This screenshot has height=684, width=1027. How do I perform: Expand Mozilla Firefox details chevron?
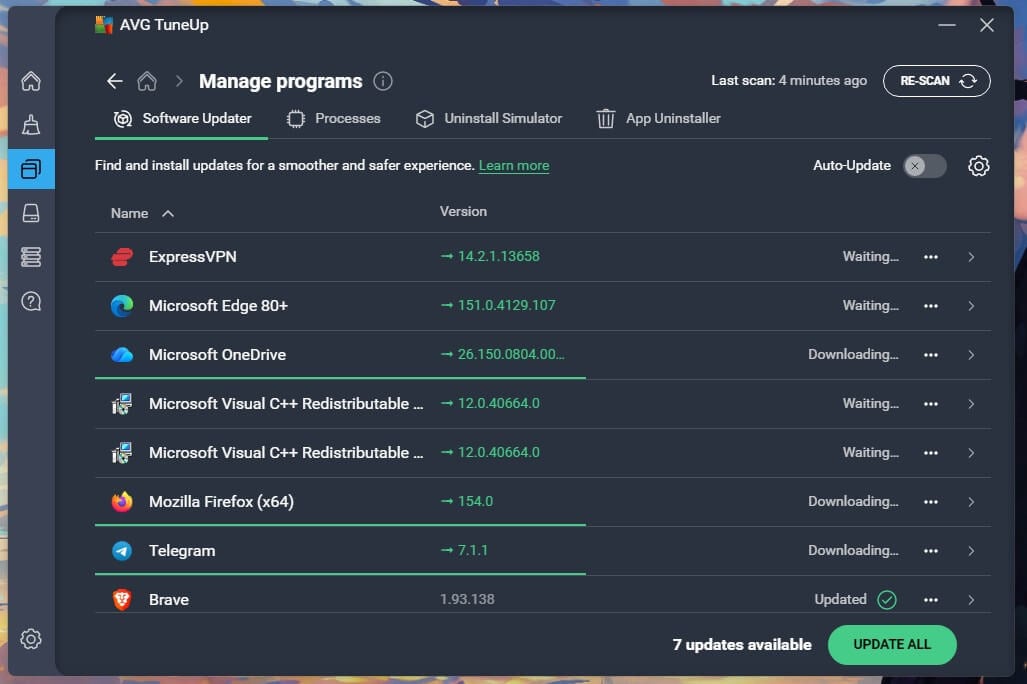point(971,502)
